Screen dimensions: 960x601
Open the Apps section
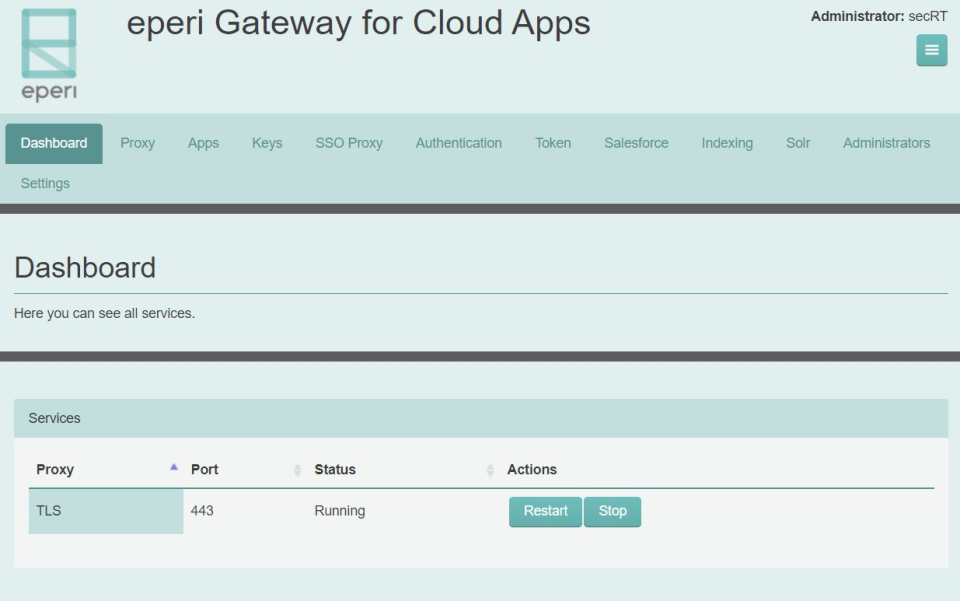[x=203, y=143]
